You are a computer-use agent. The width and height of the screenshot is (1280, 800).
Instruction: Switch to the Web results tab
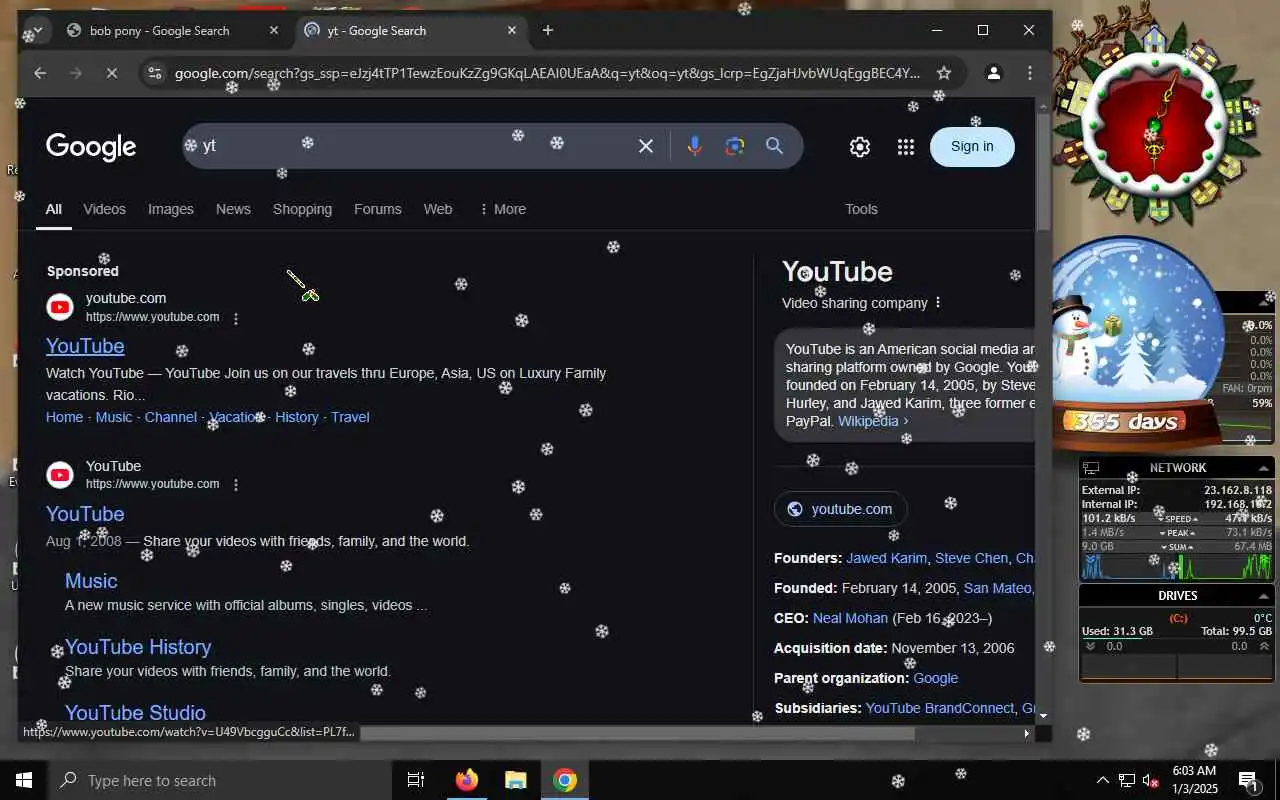click(x=438, y=209)
